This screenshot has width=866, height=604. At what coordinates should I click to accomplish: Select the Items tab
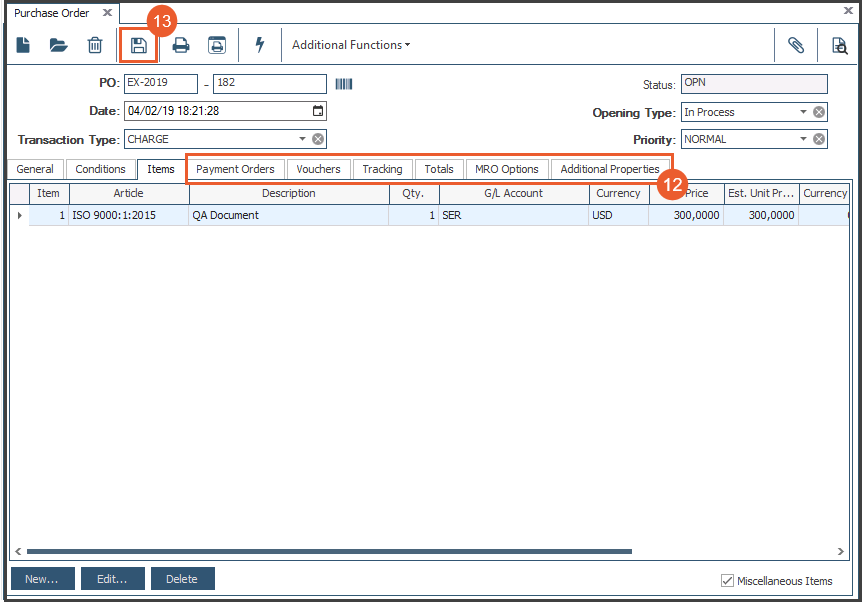161,169
